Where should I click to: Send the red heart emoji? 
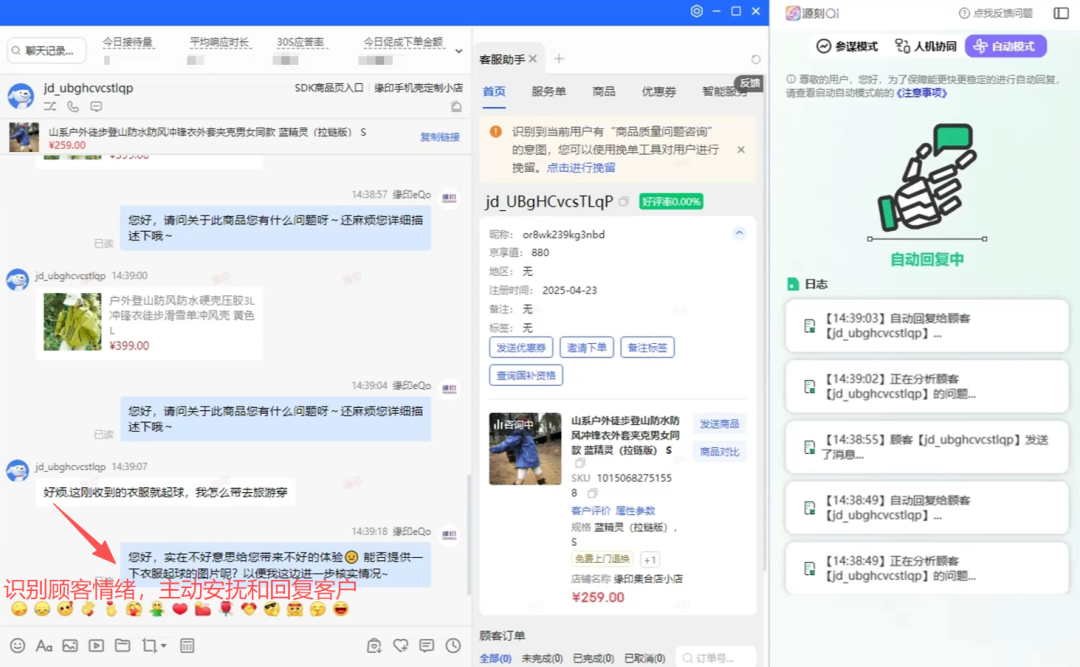click(x=180, y=609)
